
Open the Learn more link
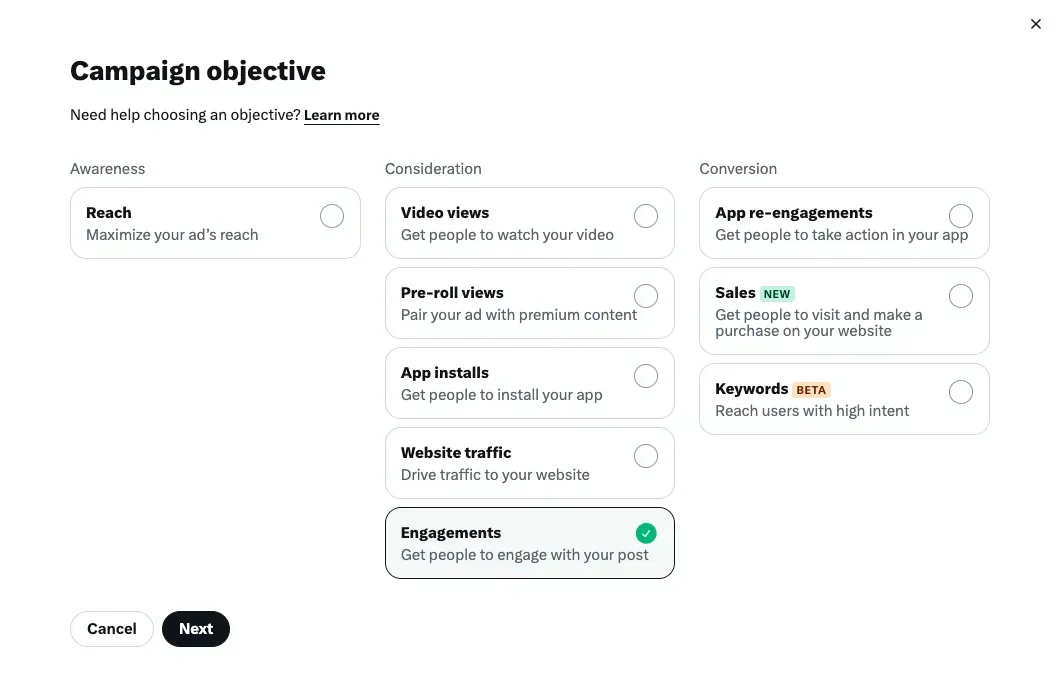point(341,115)
